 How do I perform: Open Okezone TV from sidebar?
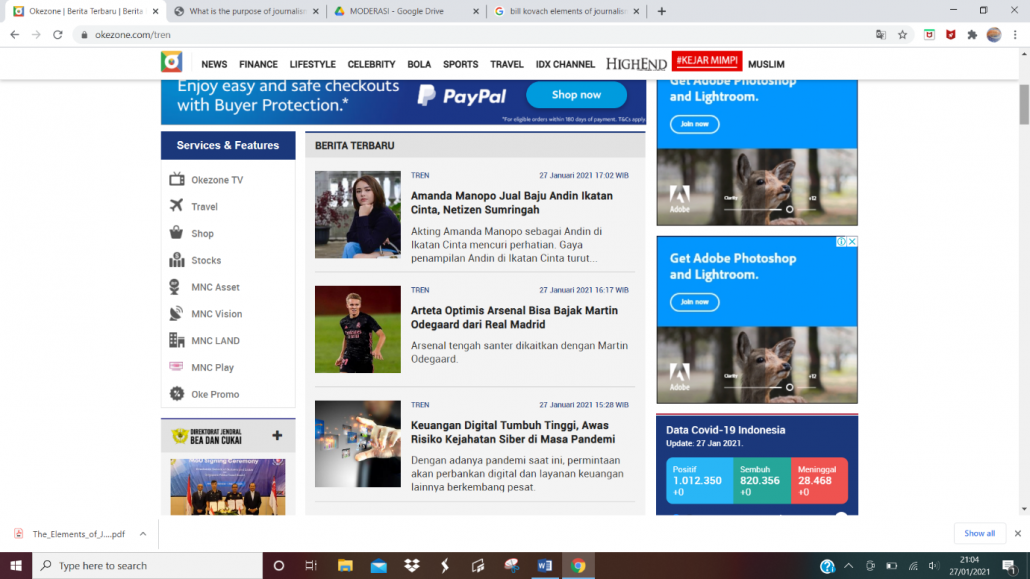click(x=206, y=179)
